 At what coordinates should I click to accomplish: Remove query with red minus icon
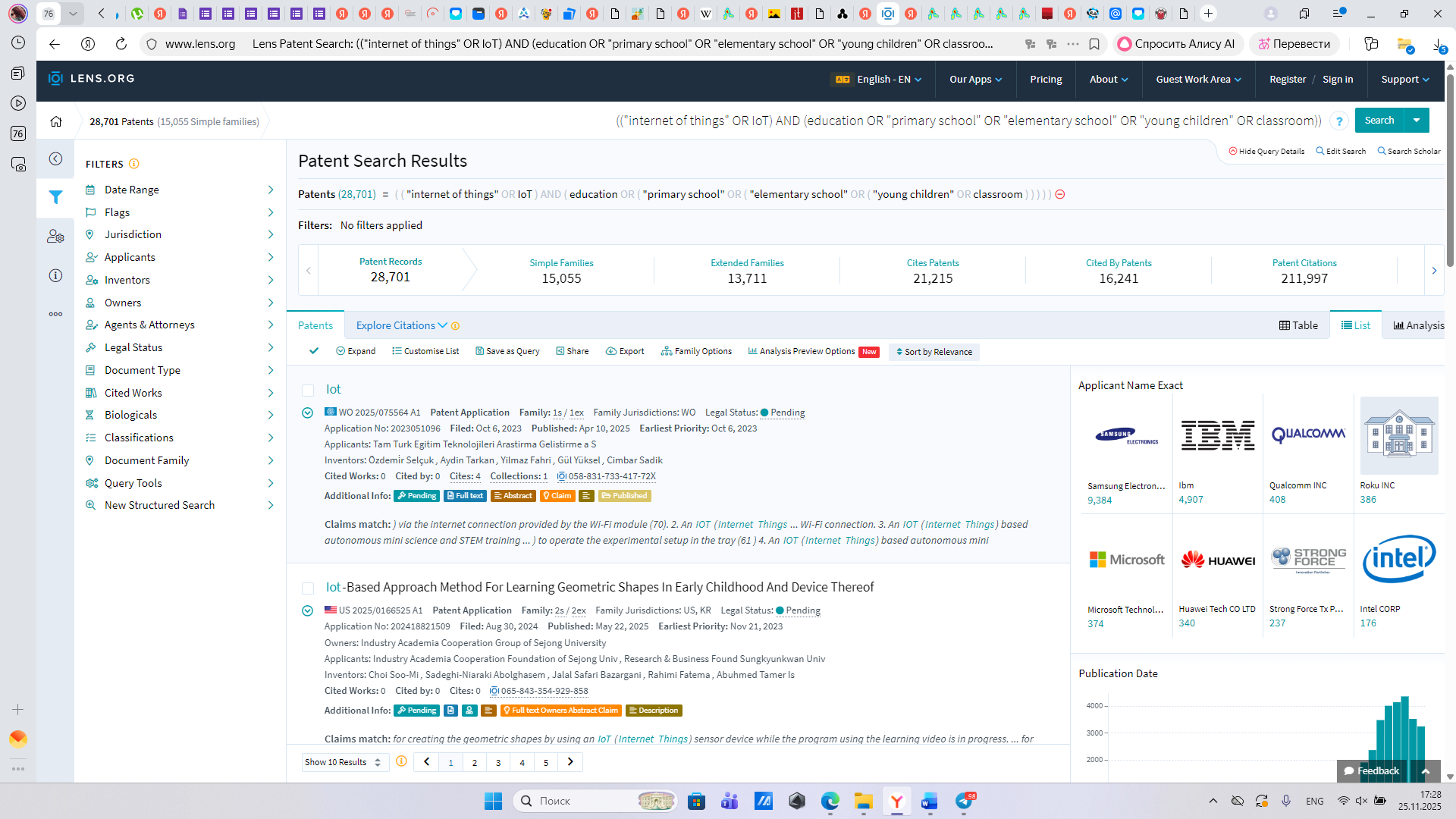(1060, 194)
